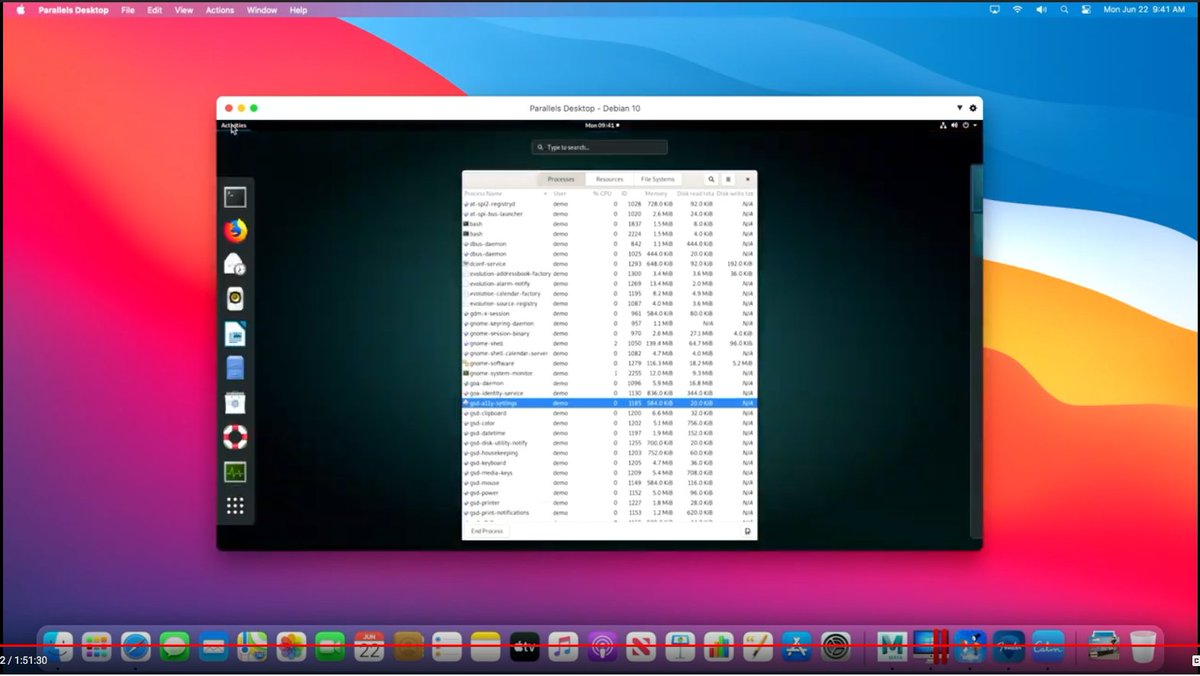Open the File menu in macOS menu bar
This screenshot has width=1200, height=676.
127,10
